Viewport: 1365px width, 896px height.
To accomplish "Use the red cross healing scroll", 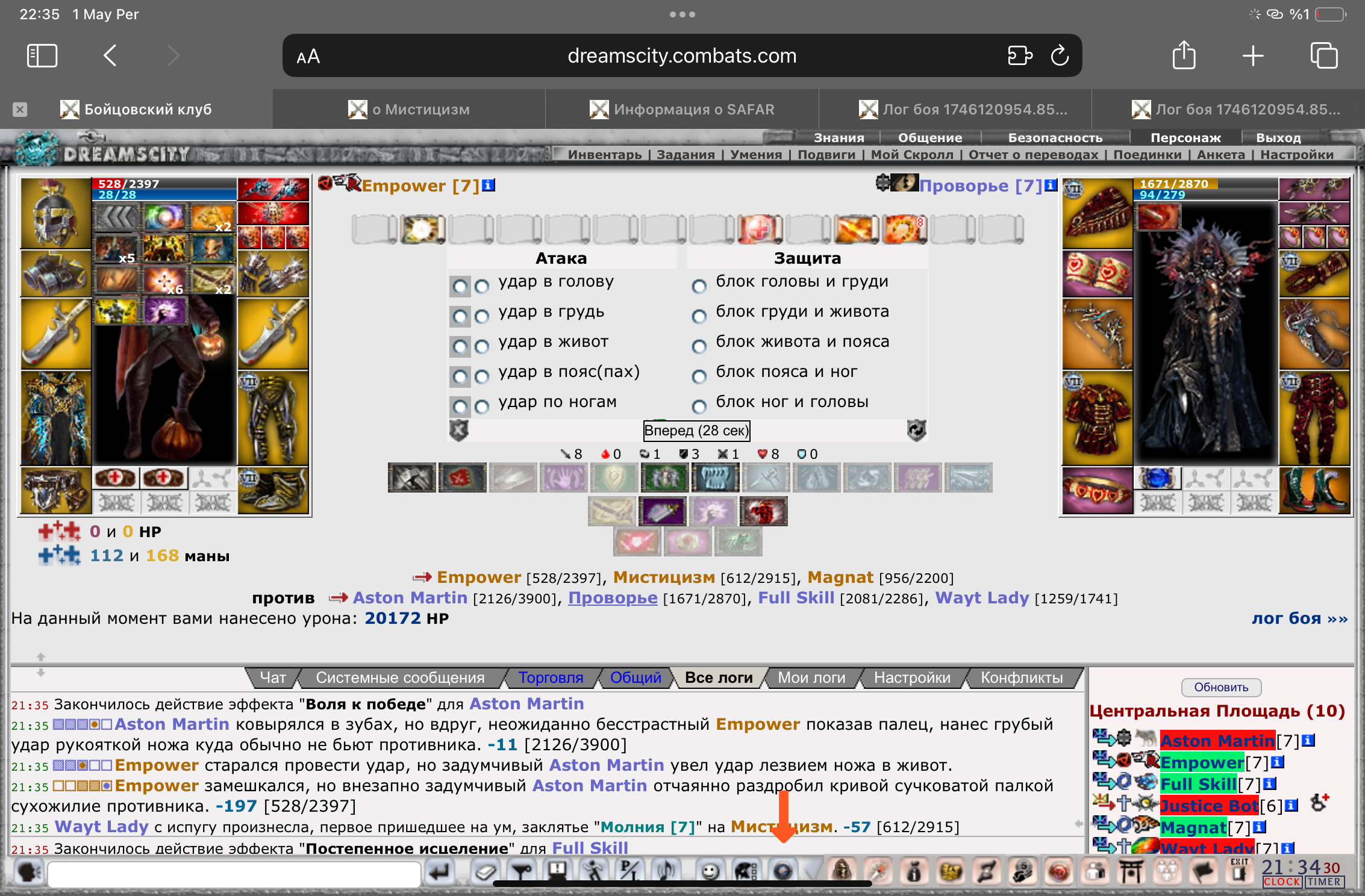I will [x=760, y=229].
